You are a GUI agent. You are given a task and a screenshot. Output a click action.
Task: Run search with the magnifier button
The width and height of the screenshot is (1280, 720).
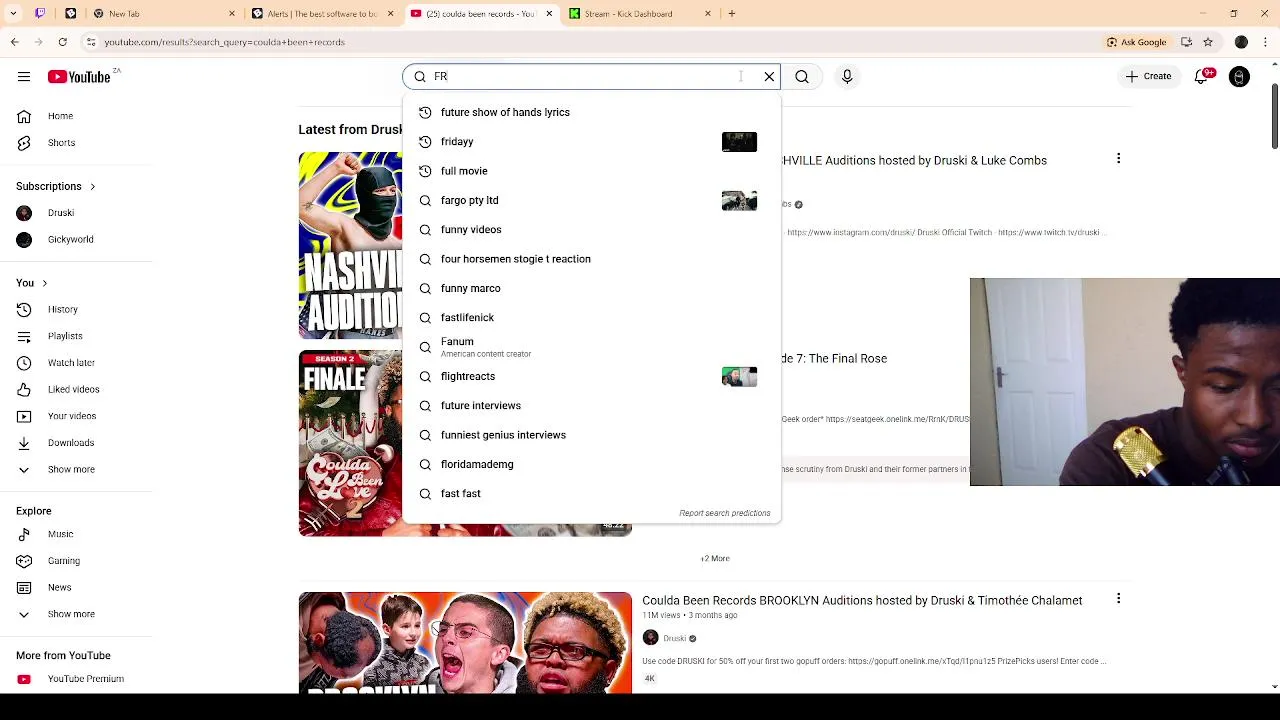(802, 77)
